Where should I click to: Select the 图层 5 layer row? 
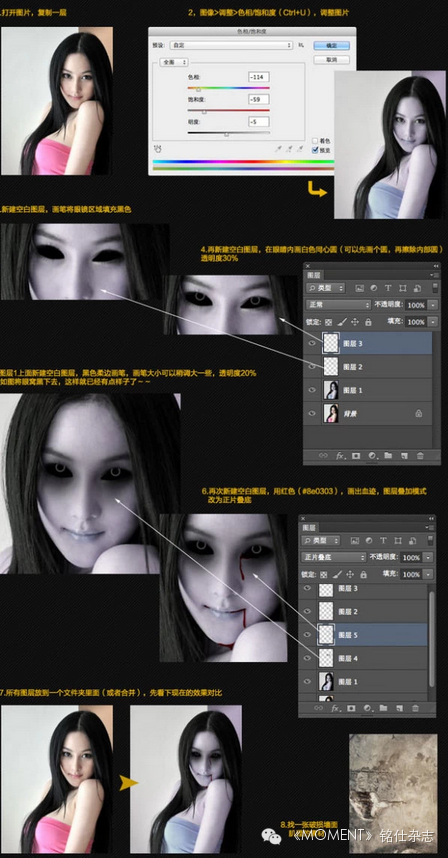363,635
